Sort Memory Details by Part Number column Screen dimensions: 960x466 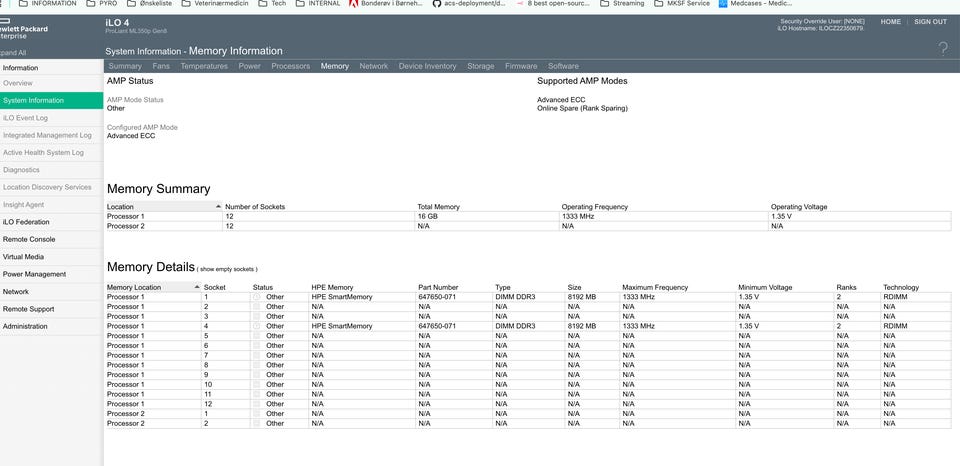click(438, 287)
